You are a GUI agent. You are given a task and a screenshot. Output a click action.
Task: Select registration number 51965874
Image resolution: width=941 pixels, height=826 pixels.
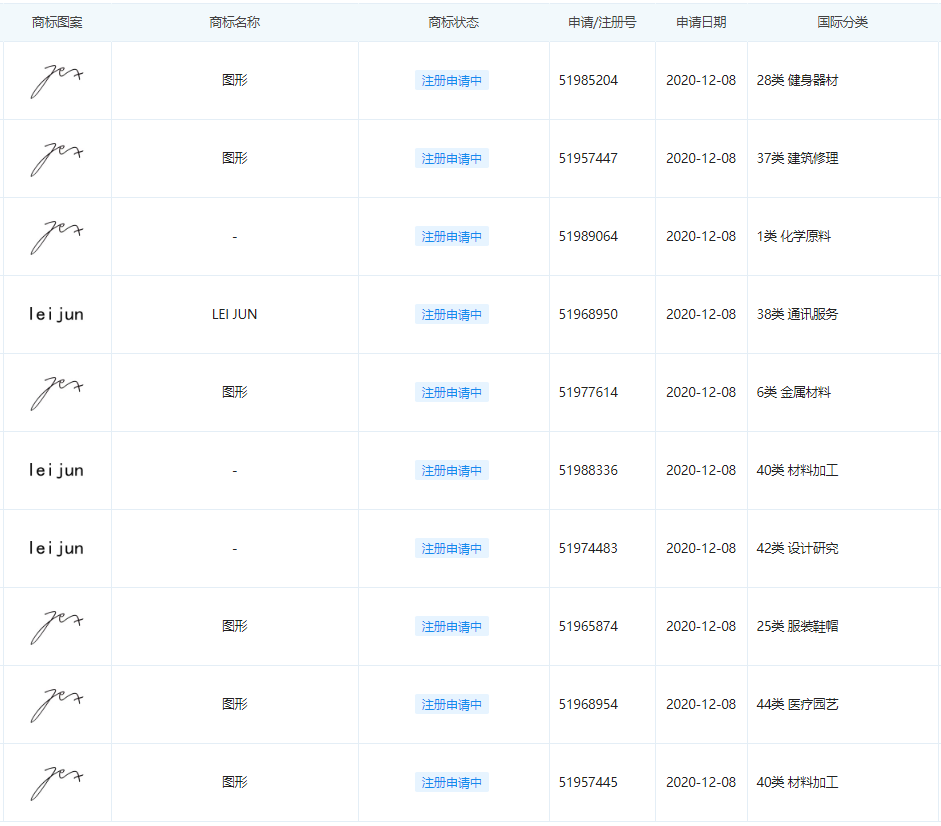(x=588, y=627)
